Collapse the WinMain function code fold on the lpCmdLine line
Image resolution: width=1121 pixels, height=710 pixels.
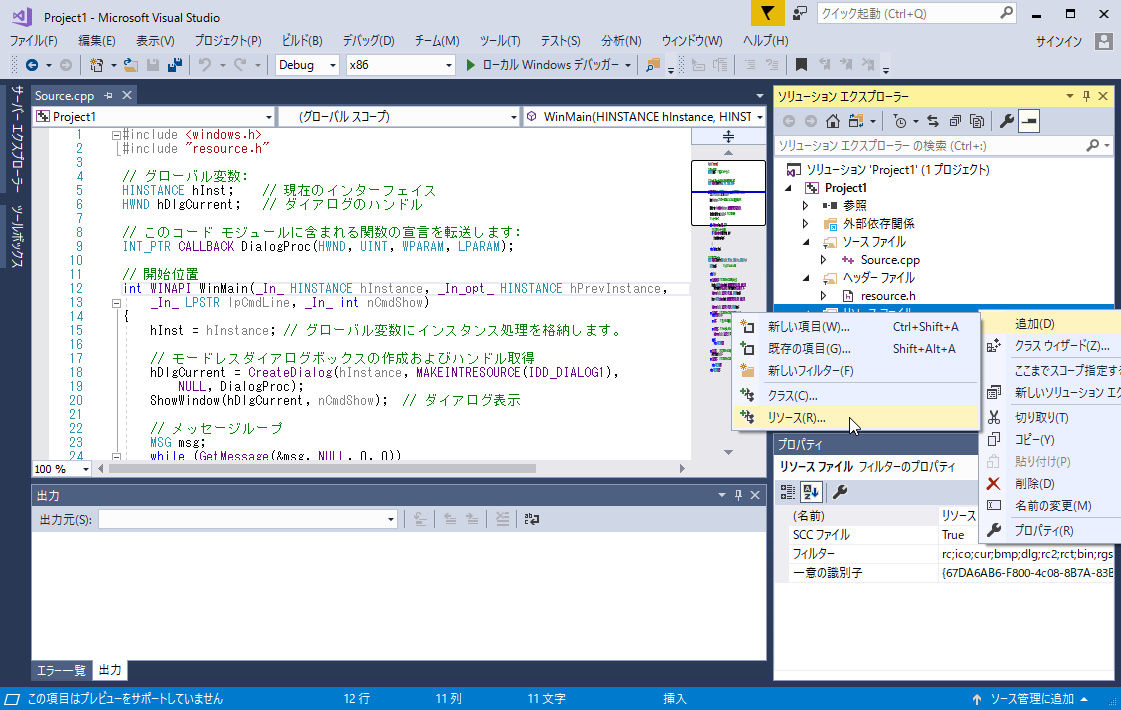[x=116, y=303]
